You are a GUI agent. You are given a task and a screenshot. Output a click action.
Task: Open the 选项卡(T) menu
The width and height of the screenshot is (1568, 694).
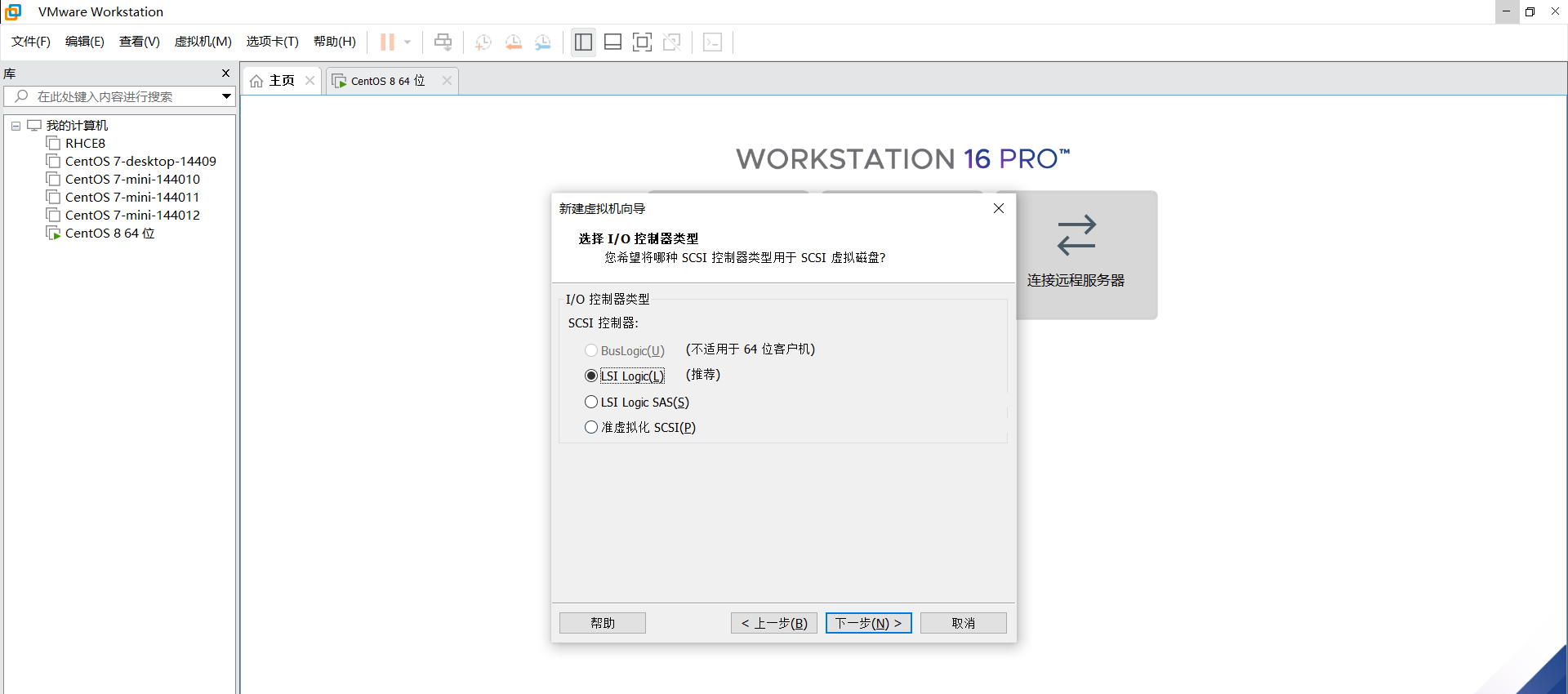coord(273,42)
